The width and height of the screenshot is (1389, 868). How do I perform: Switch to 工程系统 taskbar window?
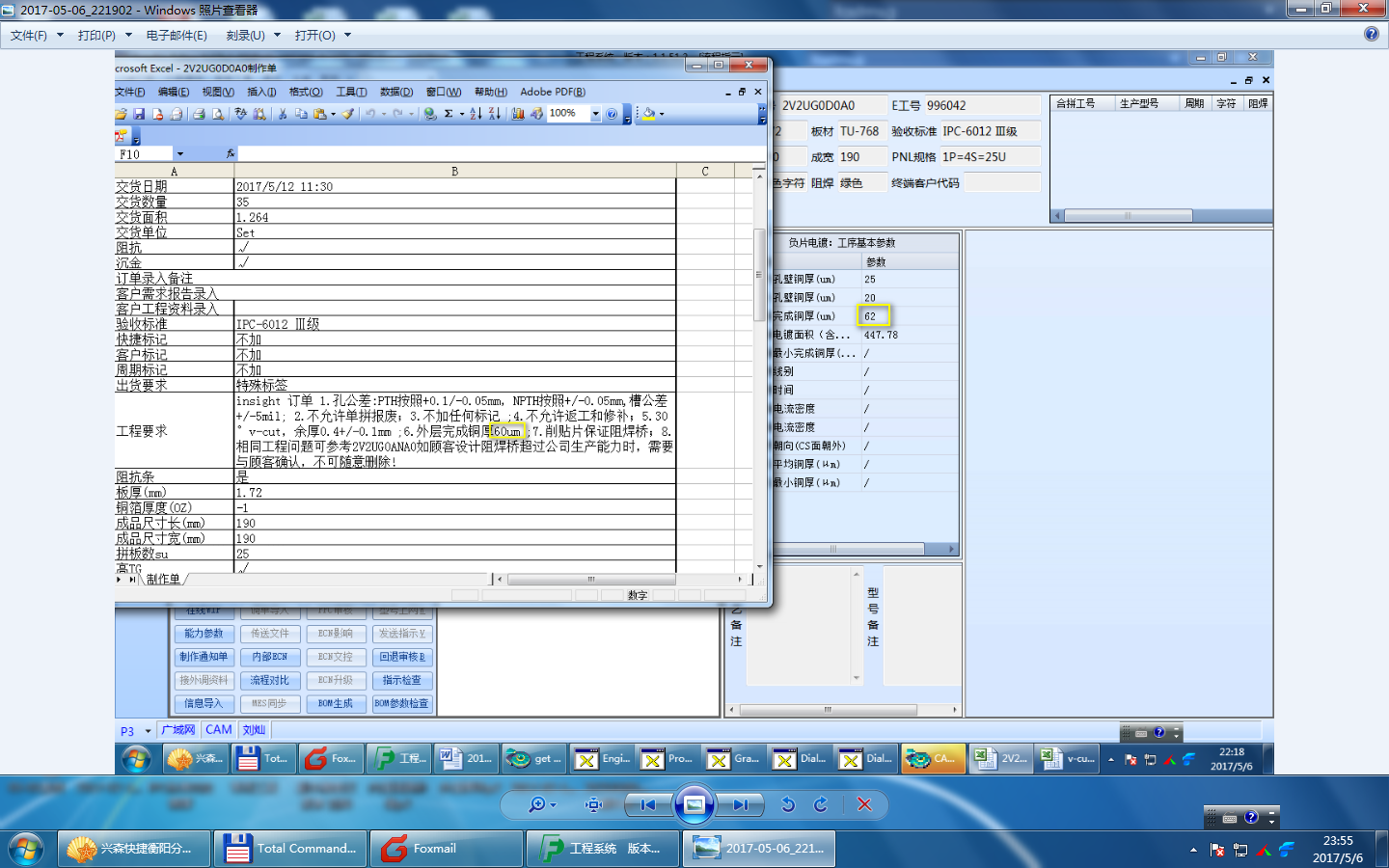tap(603, 849)
